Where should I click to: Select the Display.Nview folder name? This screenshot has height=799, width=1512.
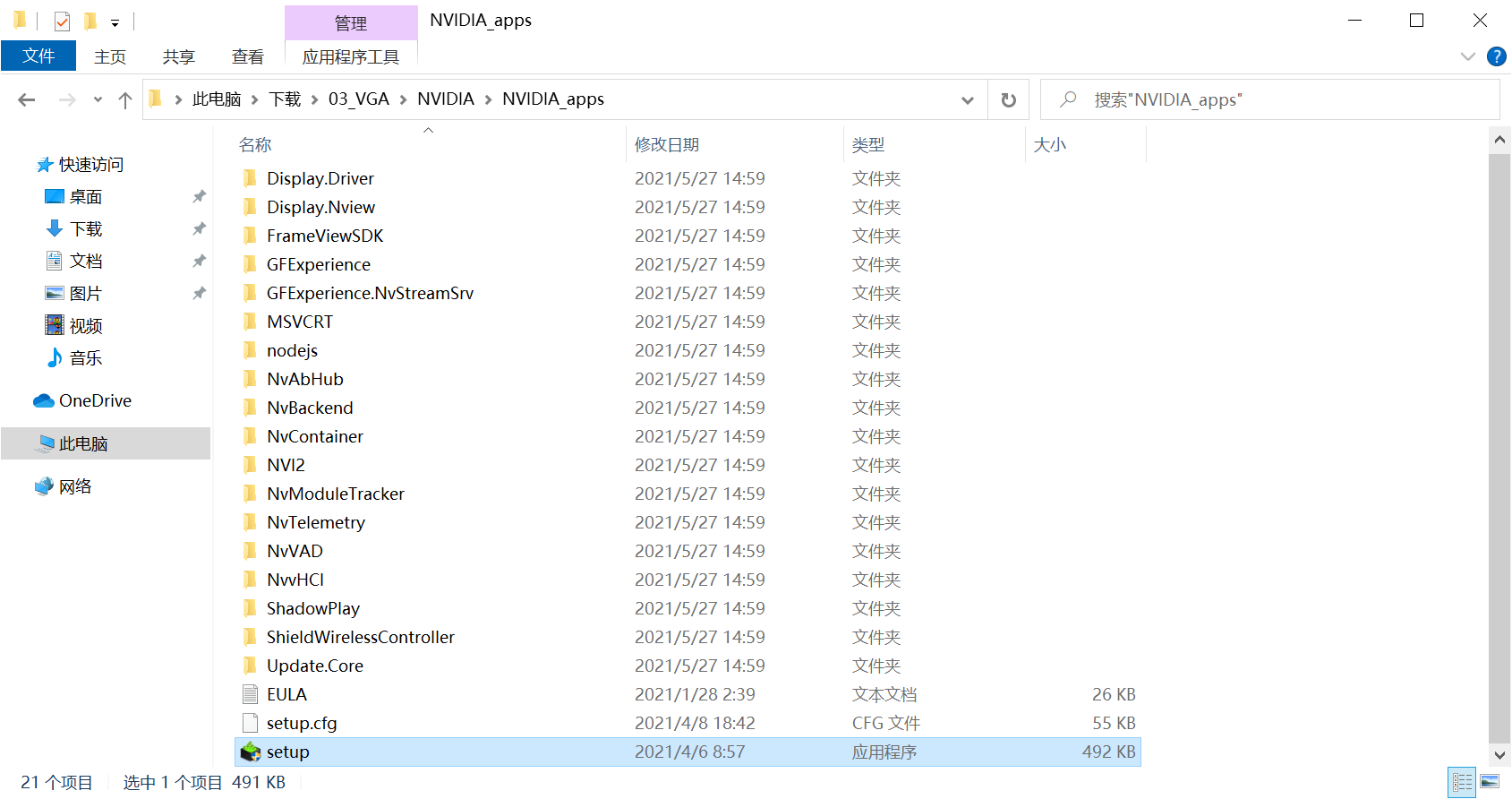[321, 207]
